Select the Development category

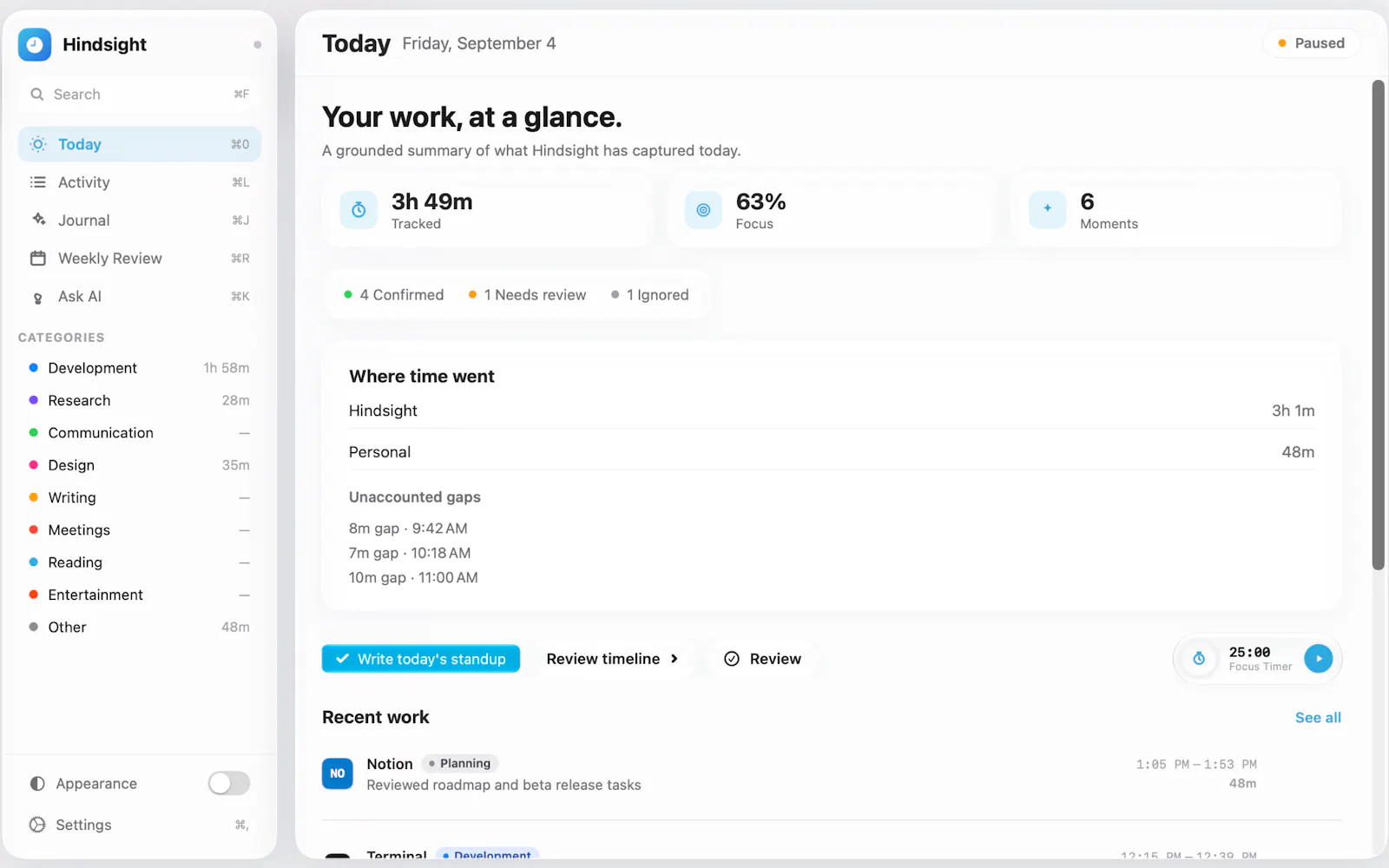[x=140, y=368]
